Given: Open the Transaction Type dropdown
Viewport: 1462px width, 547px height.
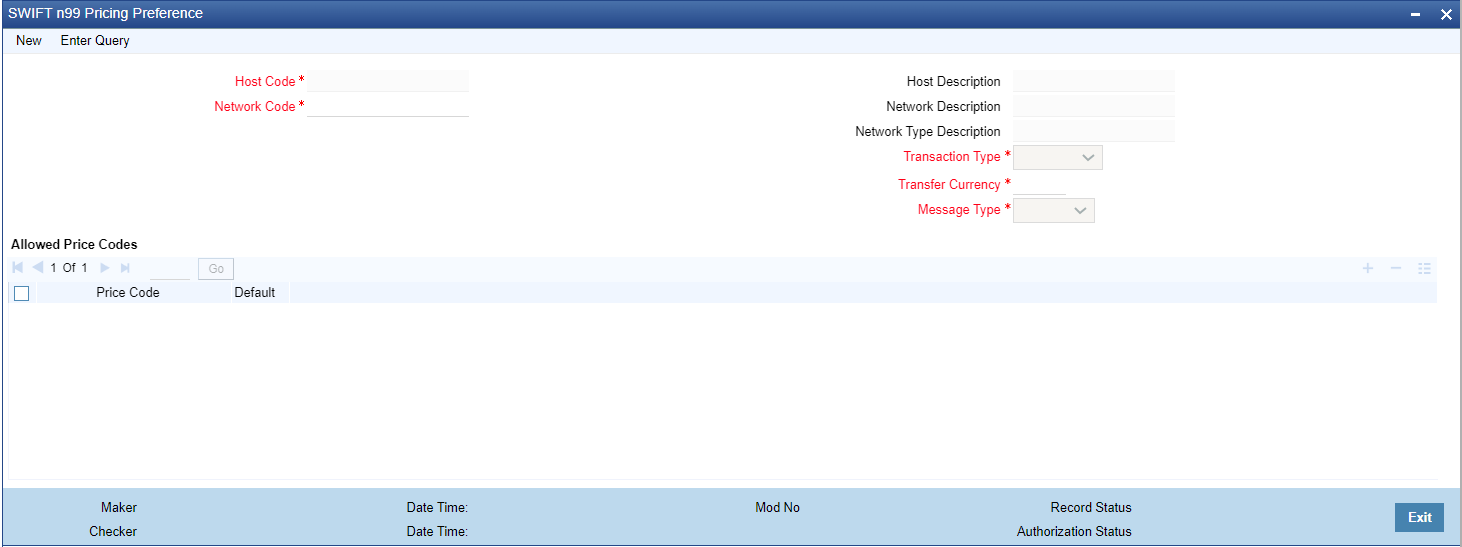Looking at the screenshot, I should click(x=1058, y=157).
